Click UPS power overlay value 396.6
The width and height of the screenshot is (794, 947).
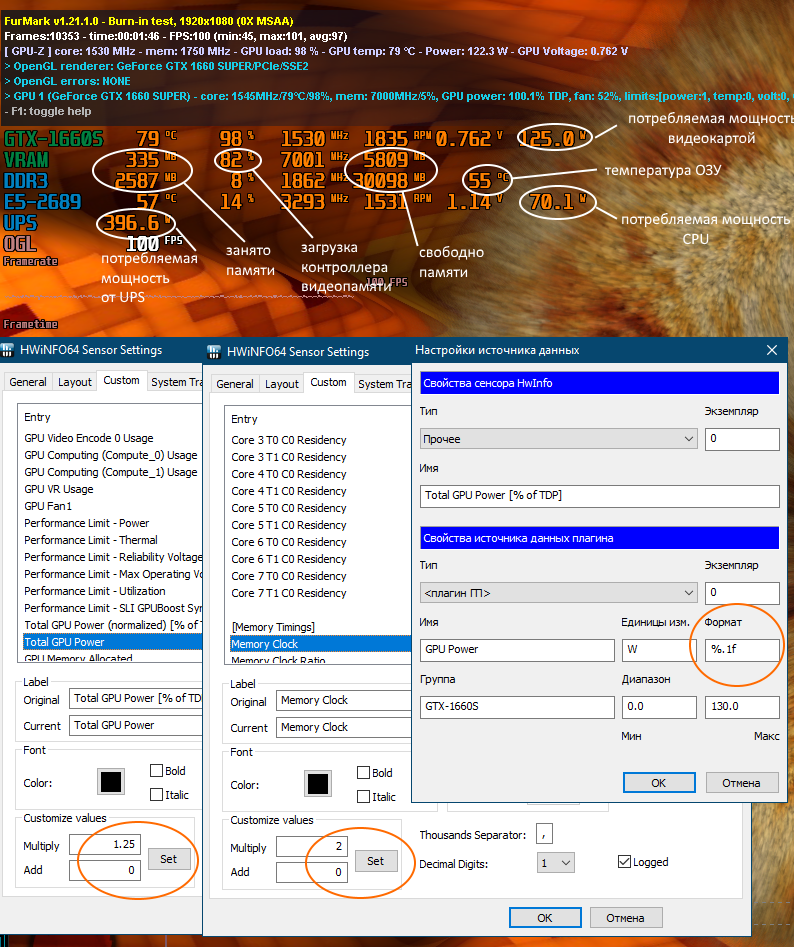pos(132,223)
